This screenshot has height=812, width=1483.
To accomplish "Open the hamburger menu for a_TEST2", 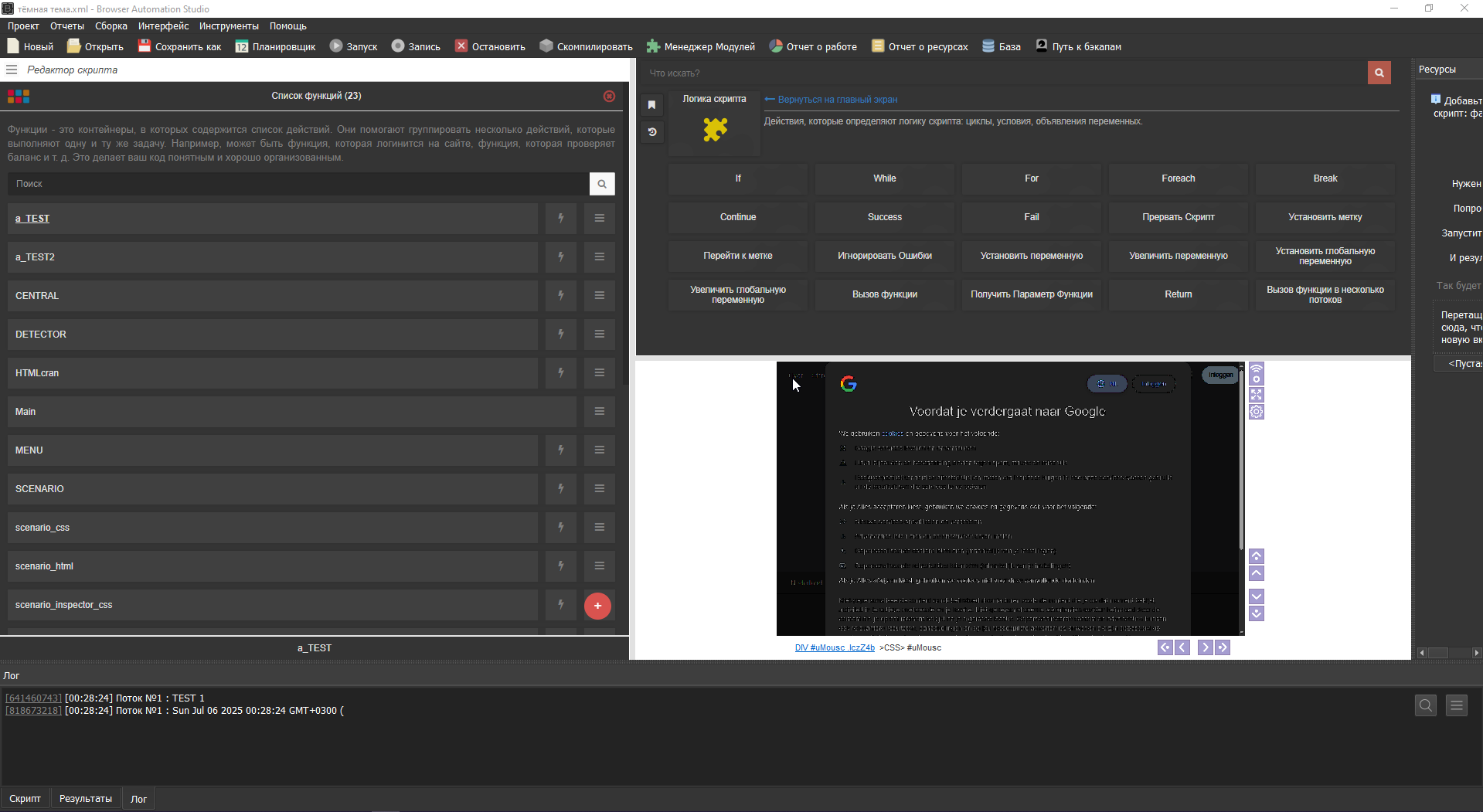I will pos(599,257).
